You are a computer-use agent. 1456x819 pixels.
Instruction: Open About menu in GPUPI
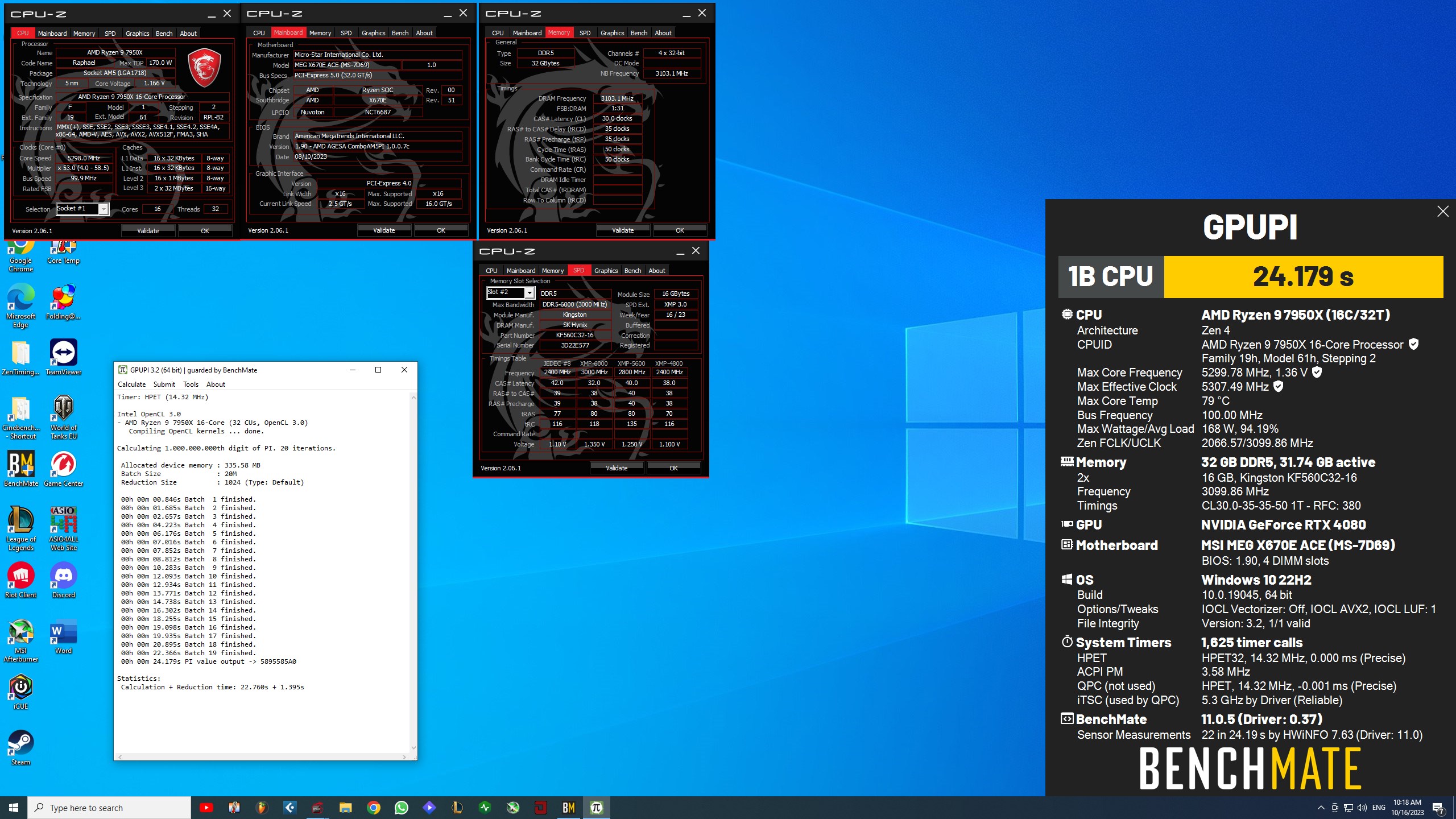(x=216, y=384)
